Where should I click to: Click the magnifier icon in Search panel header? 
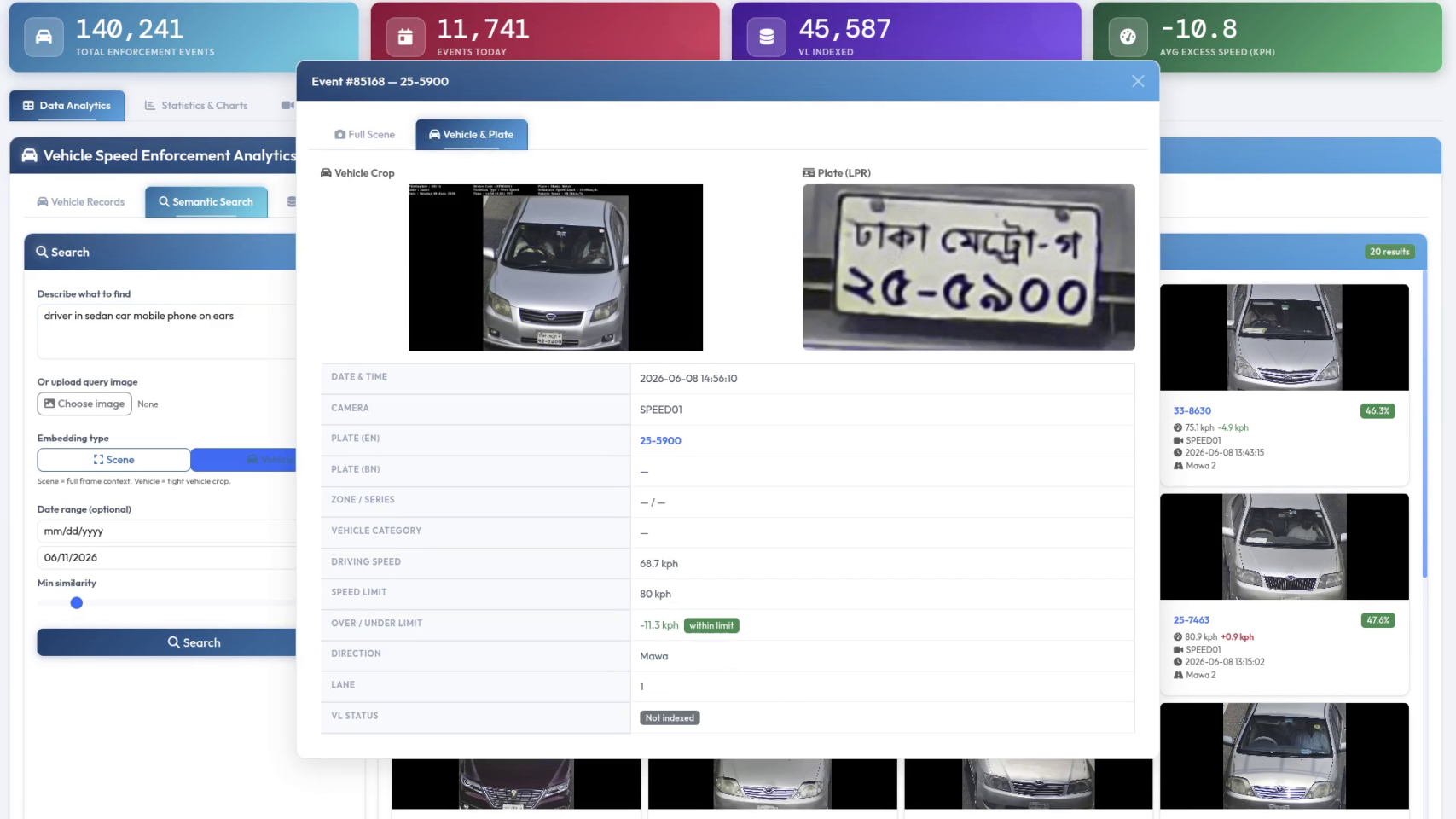pos(42,252)
